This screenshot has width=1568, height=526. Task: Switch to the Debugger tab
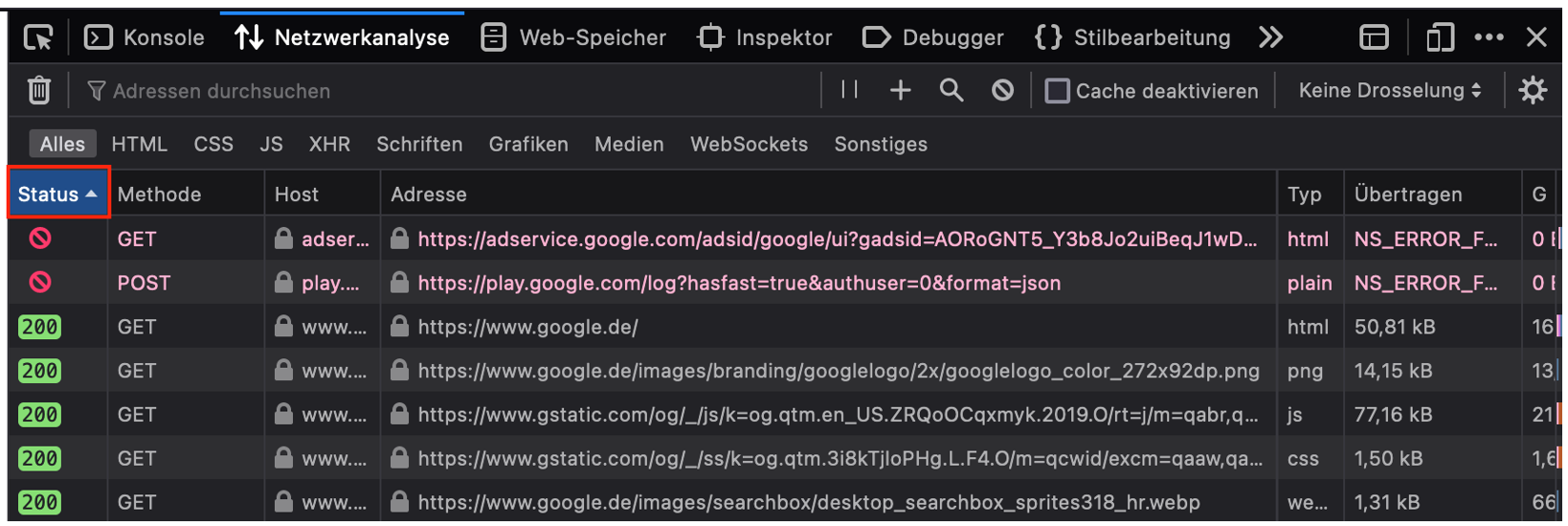coord(933,37)
